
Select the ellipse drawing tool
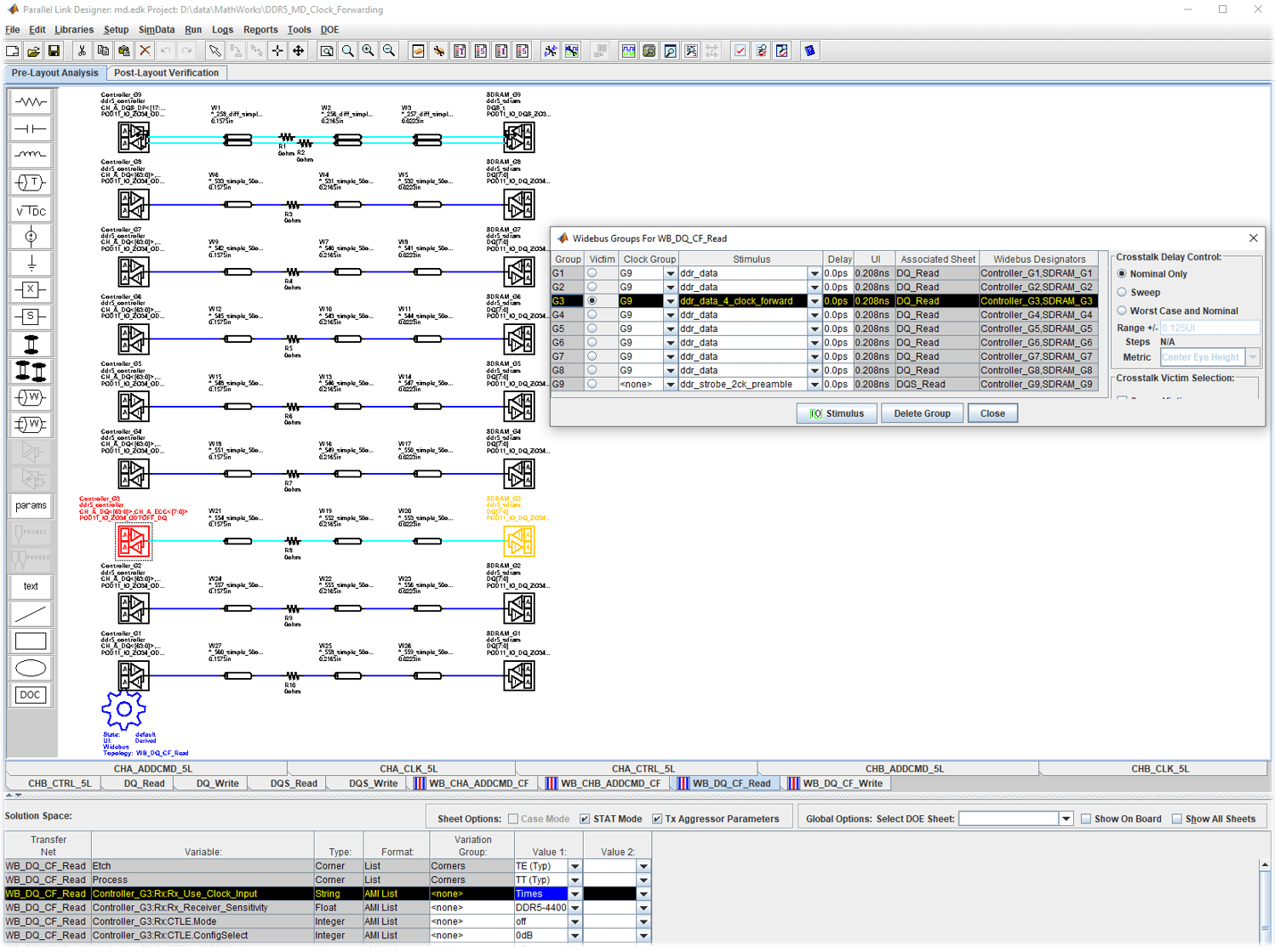pyautogui.click(x=31, y=668)
